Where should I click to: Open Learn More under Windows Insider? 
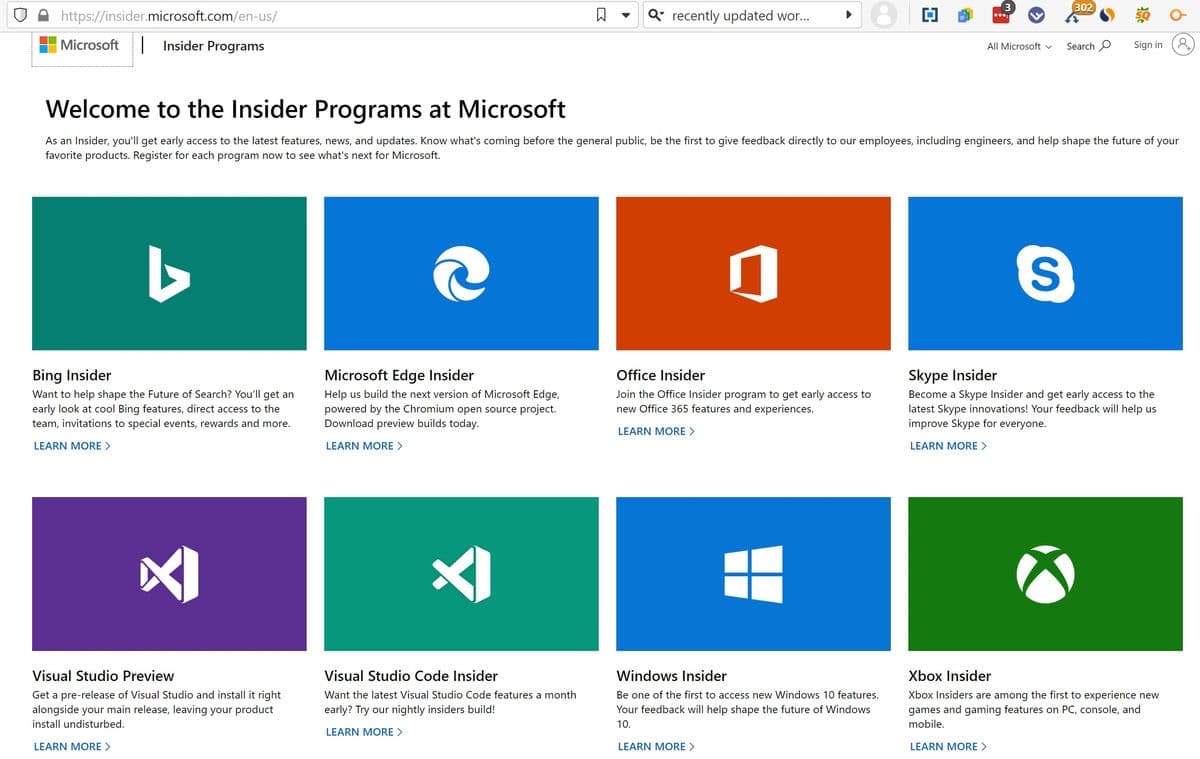[x=656, y=746]
